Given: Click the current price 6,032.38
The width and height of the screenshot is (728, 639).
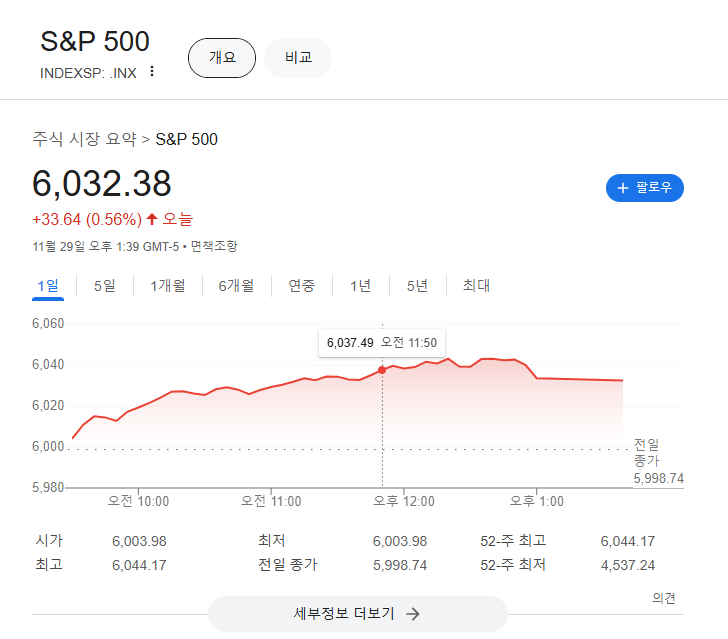Looking at the screenshot, I should pos(102,183).
